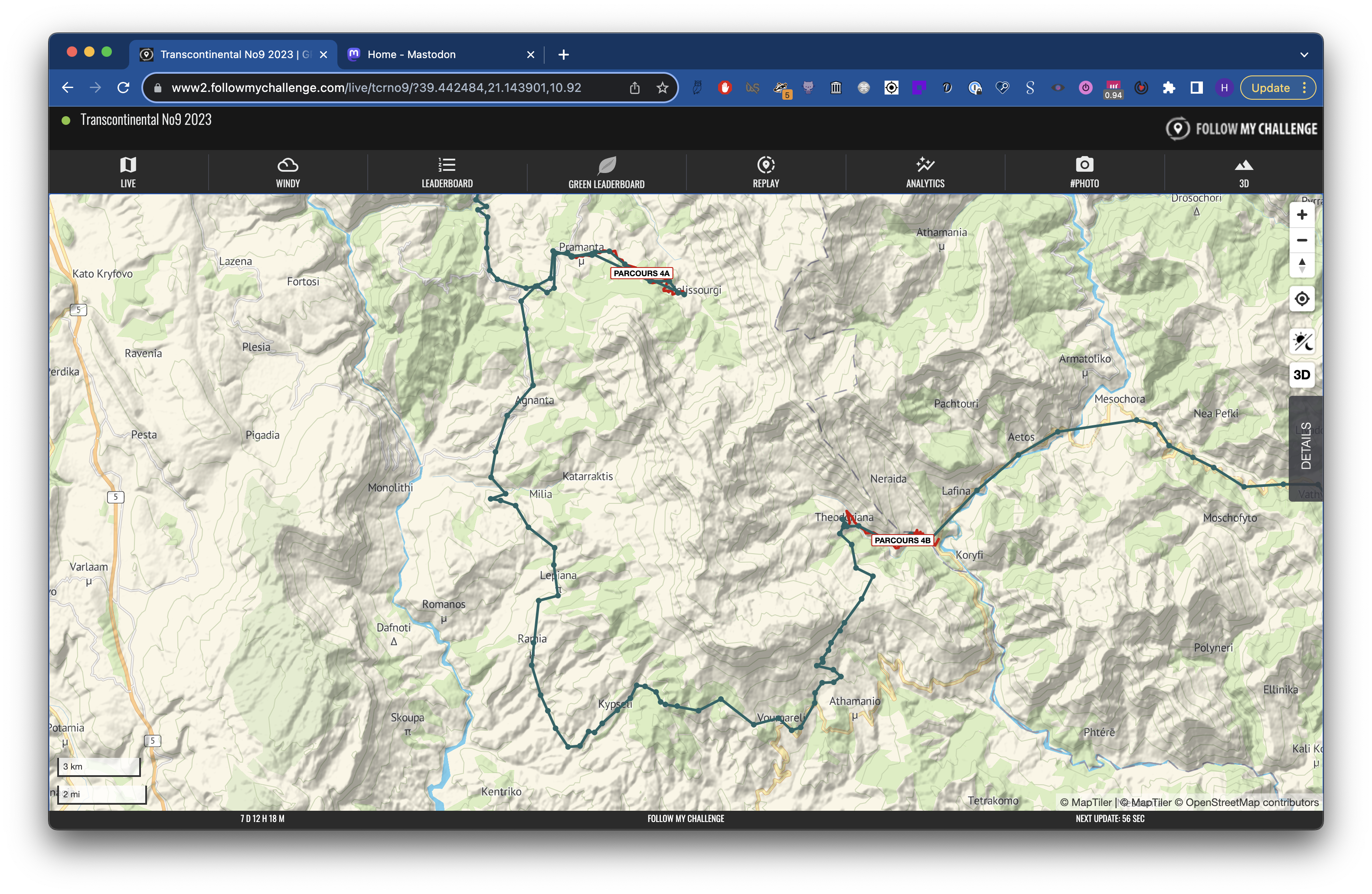
Task: Click the red hand blocker extension
Action: click(725, 88)
